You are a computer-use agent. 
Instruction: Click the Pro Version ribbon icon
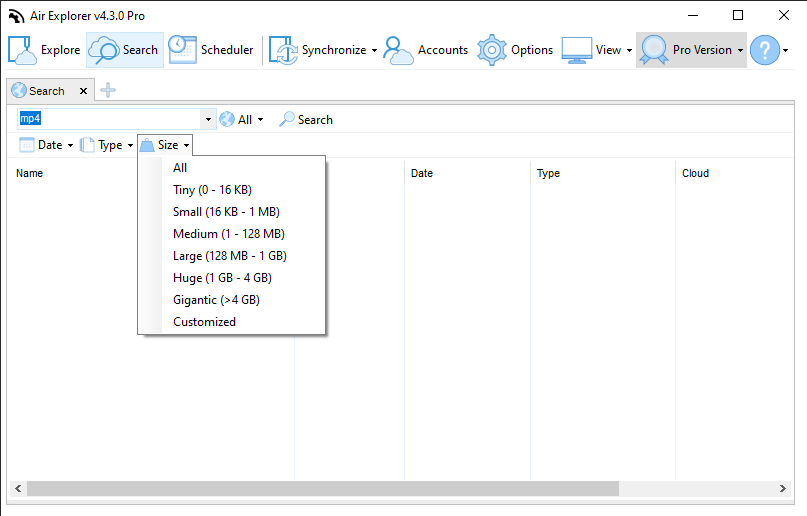pyautogui.click(x=654, y=50)
